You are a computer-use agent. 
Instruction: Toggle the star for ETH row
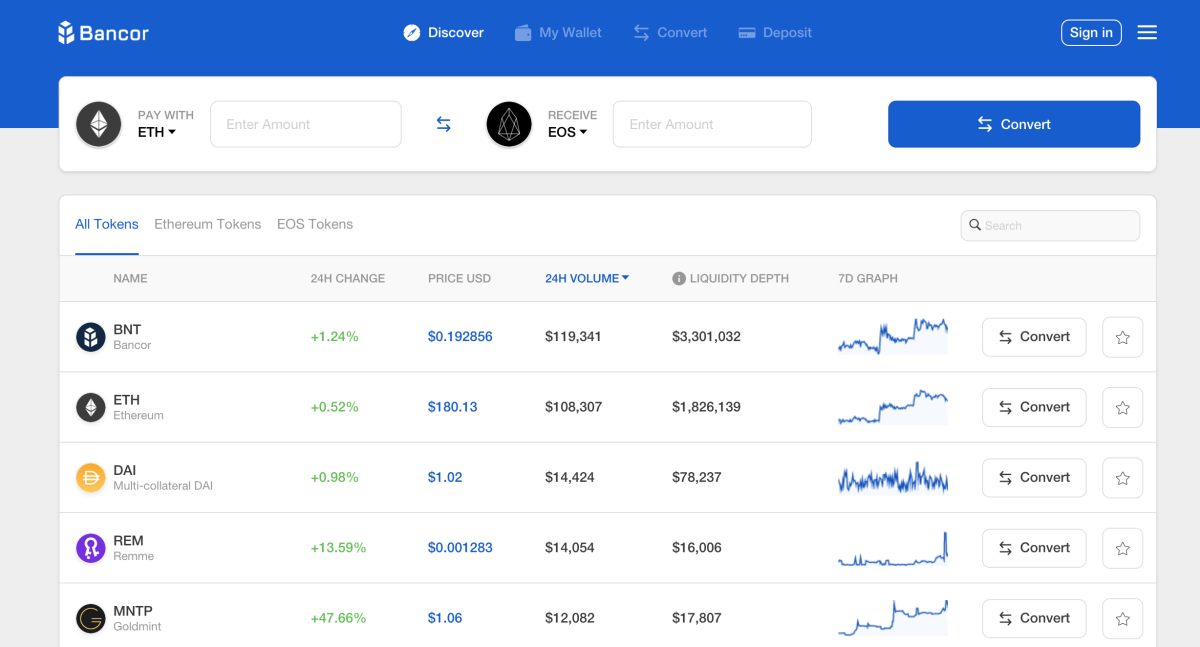pos(1122,408)
